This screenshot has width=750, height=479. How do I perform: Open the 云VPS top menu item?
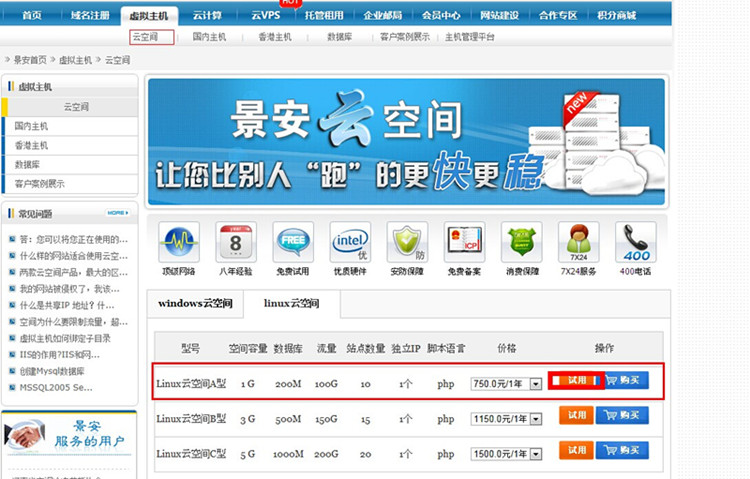point(266,15)
